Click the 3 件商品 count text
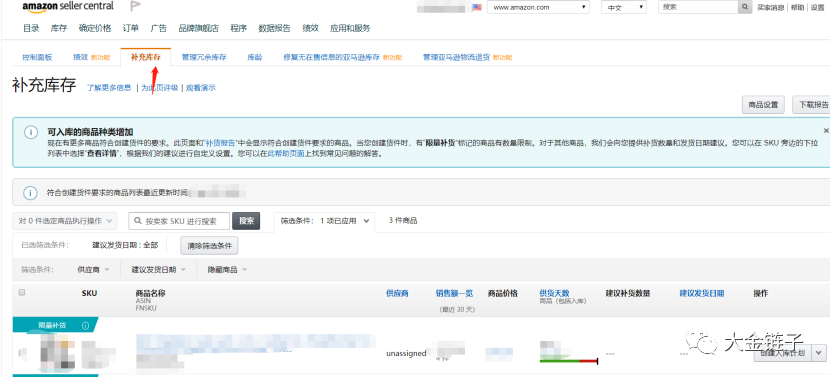This screenshot has height=378, width=830. (403, 221)
